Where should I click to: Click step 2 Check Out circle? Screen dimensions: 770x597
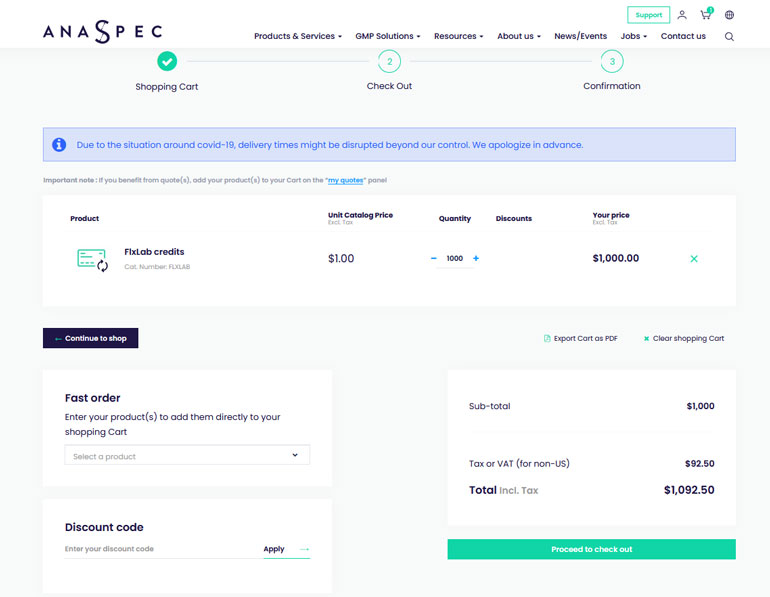389,61
